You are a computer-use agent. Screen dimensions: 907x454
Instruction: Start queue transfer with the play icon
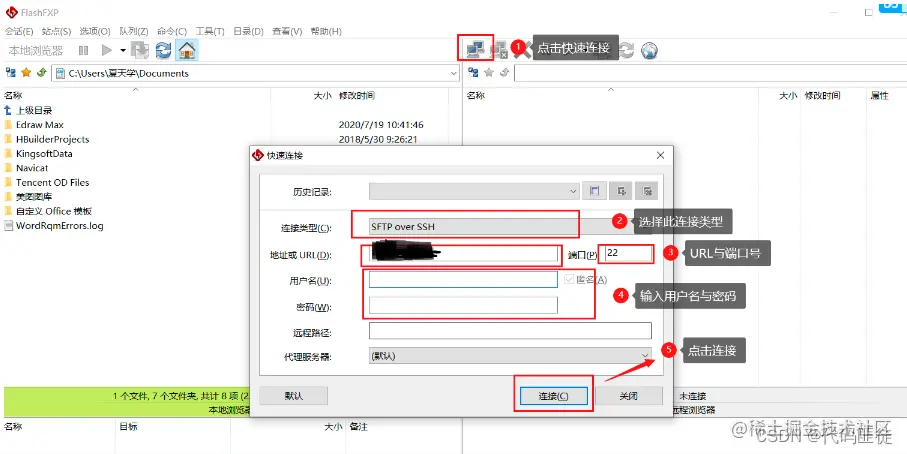point(106,50)
